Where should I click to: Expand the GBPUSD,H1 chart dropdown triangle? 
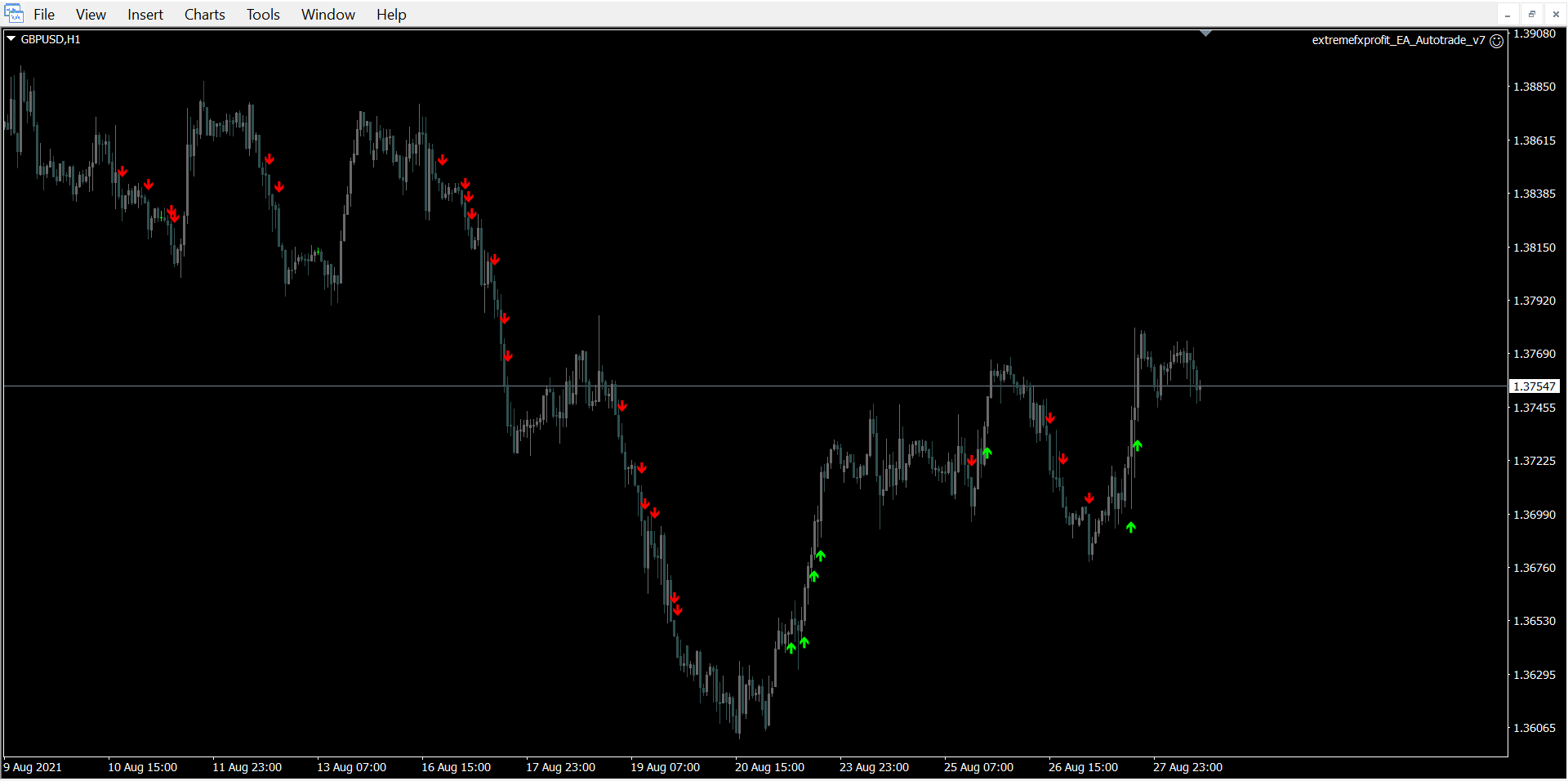point(11,38)
